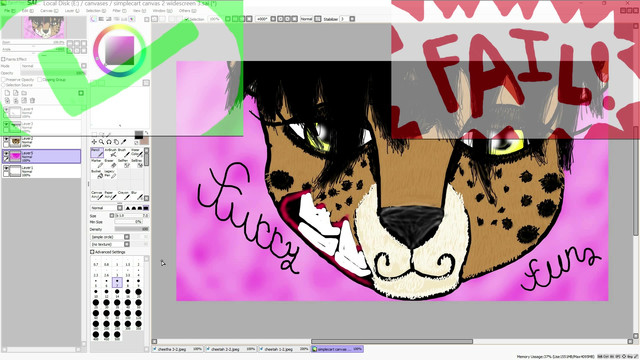The image size is (640, 360).
Task: Toggle the Preserve Opacity checkbox
Action: coord(4,80)
